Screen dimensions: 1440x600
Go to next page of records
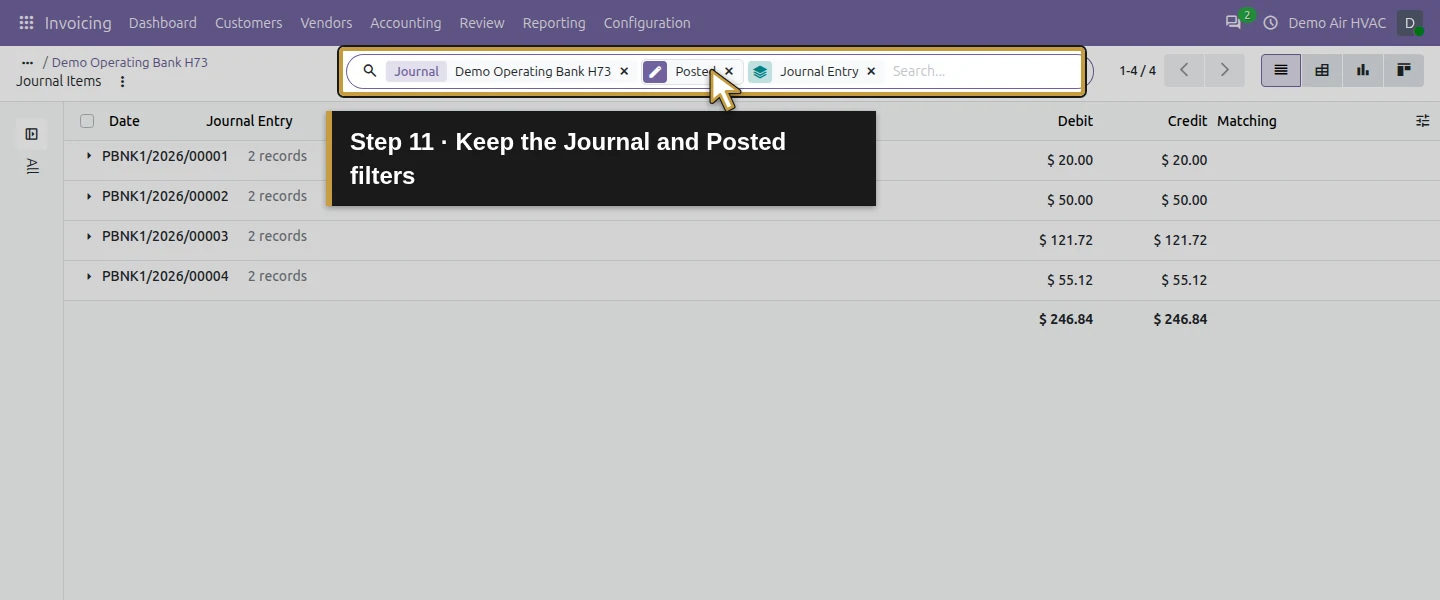pyautogui.click(x=1224, y=70)
